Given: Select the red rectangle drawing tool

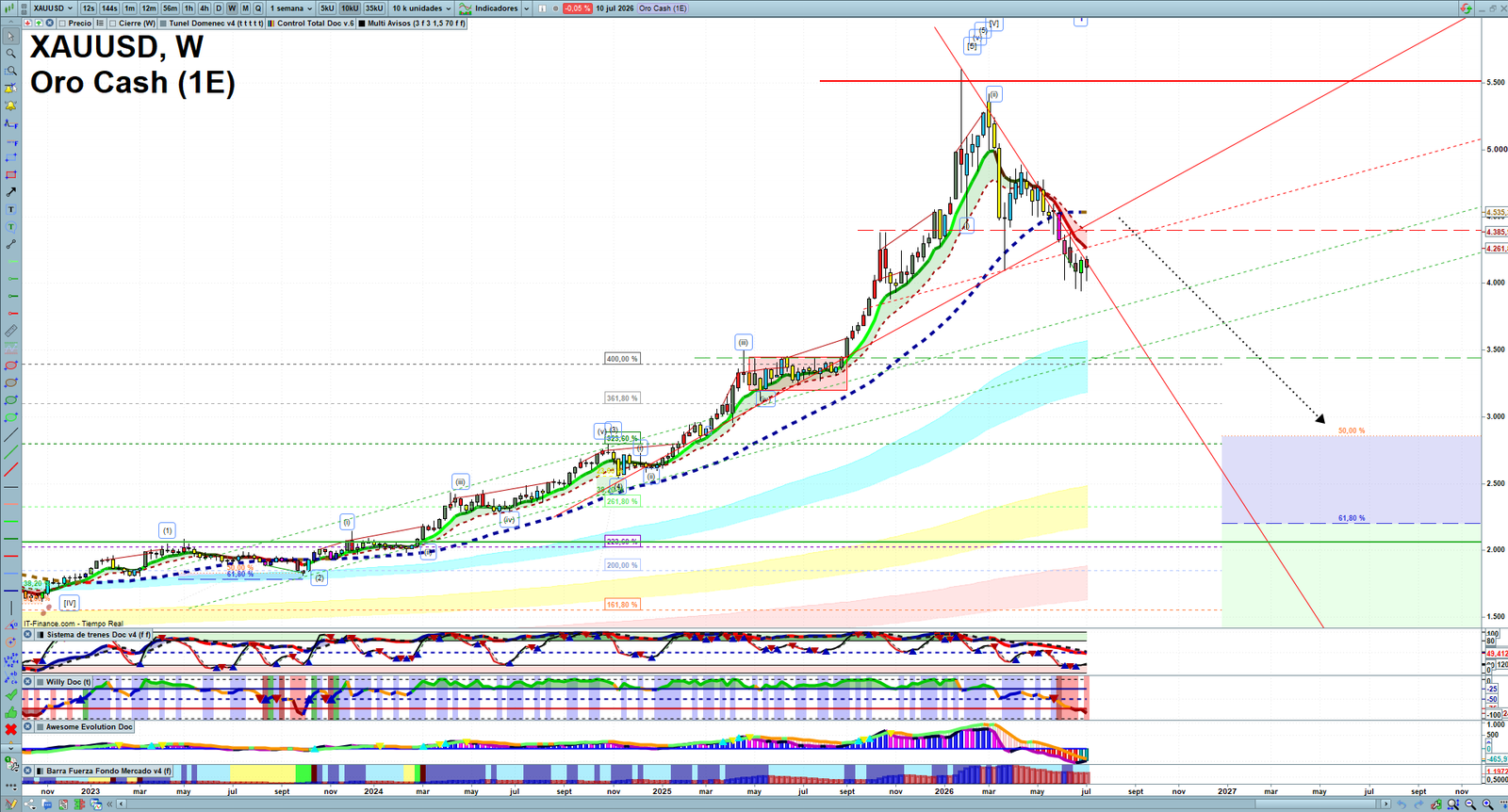Looking at the screenshot, I should pyautogui.click(x=10, y=174).
